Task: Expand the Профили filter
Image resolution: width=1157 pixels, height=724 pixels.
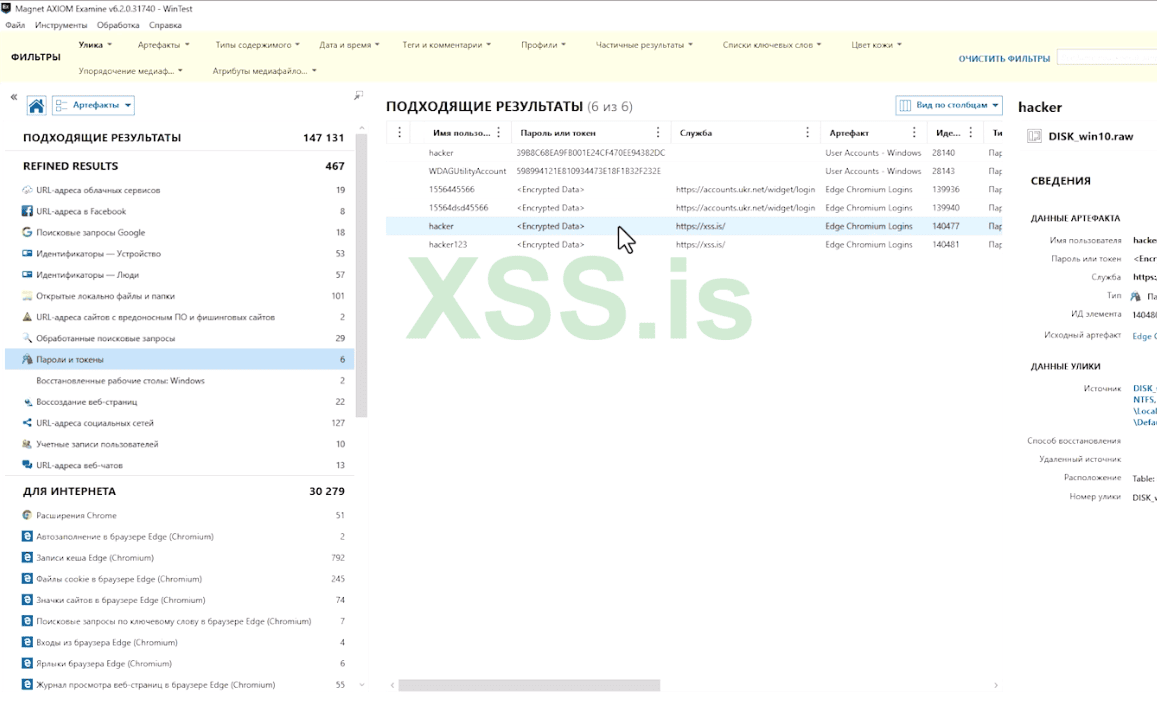Action: [543, 45]
